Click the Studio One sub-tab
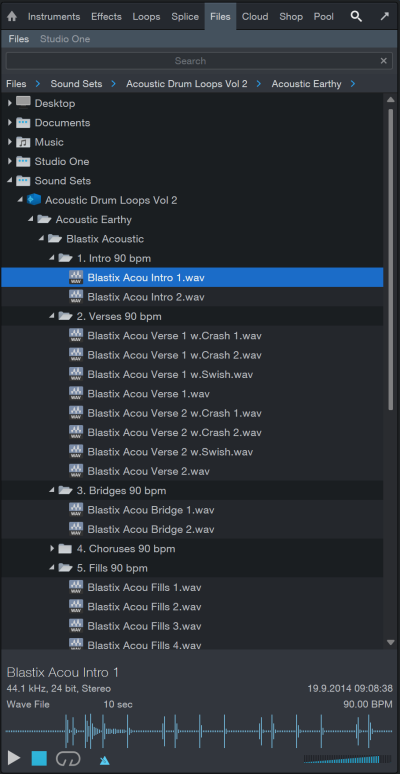 coord(65,39)
